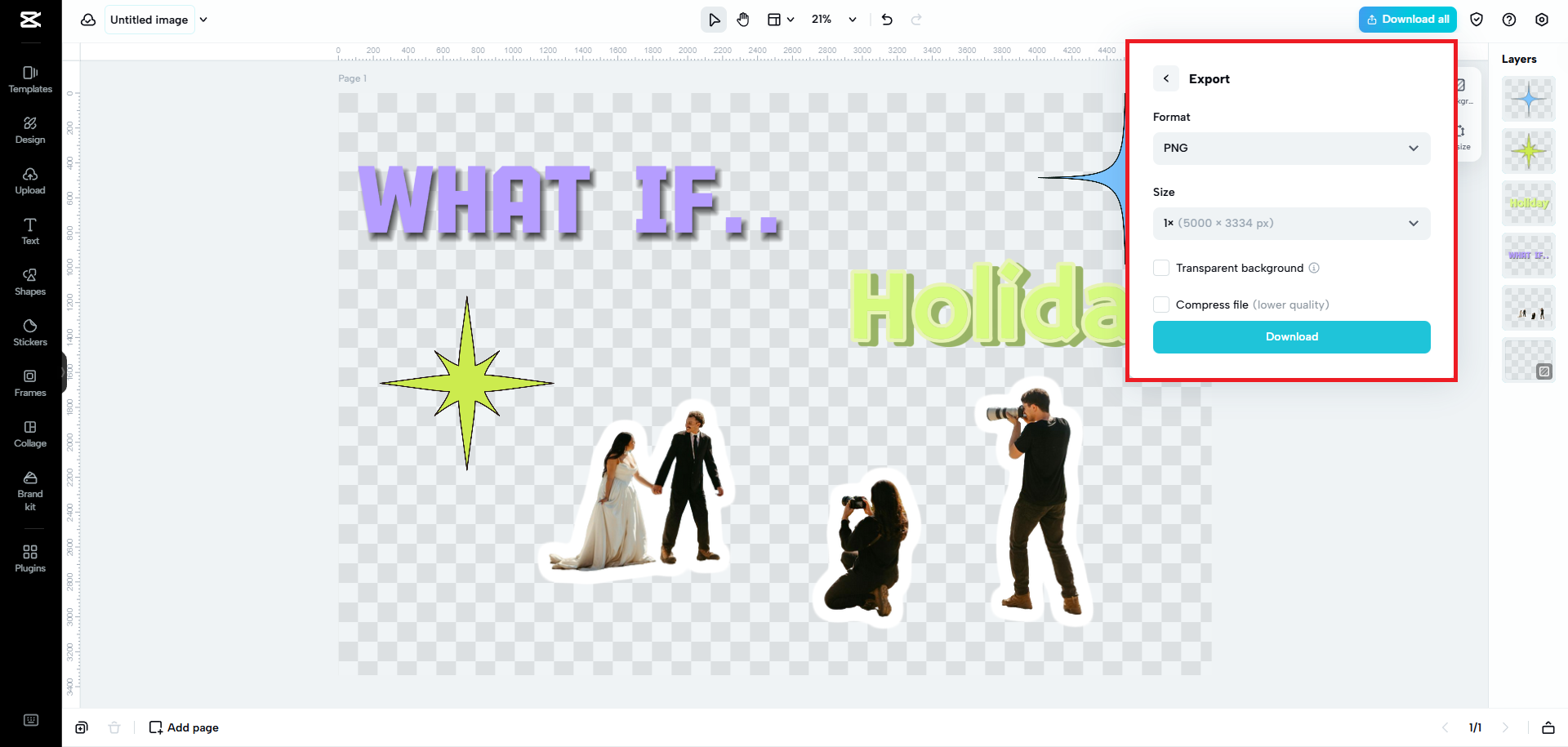Open the zoom level dropdown at 21%
This screenshot has height=747, width=1568.
(x=833, y=19)
